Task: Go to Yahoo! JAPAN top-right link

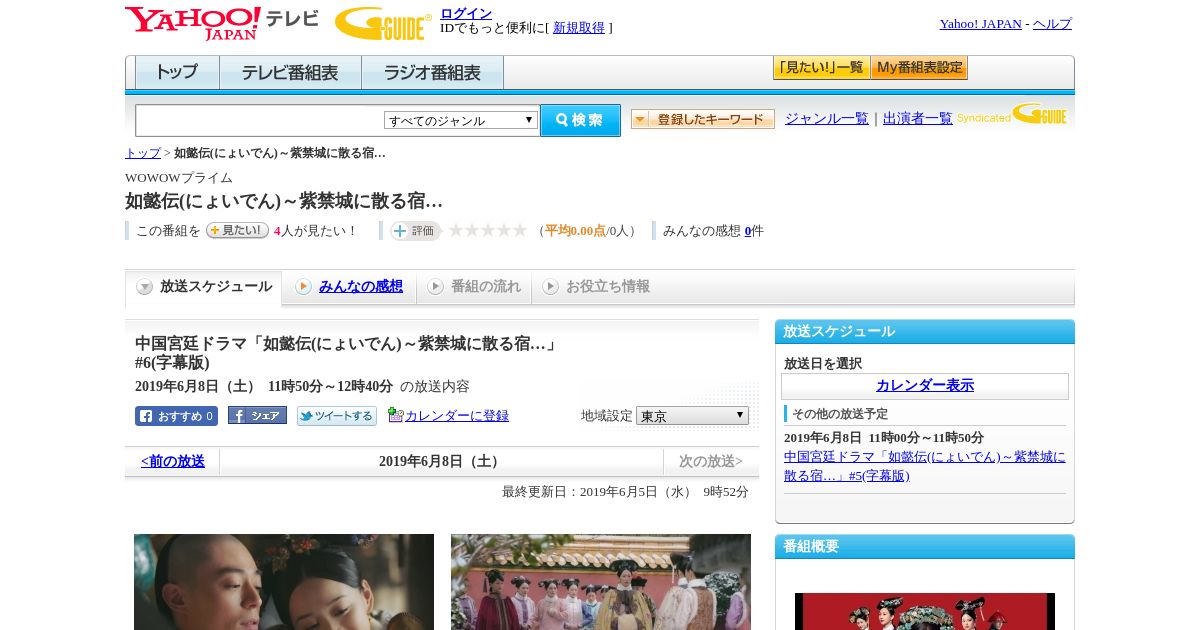Action: pyautogui.click(x=980, y=24)
